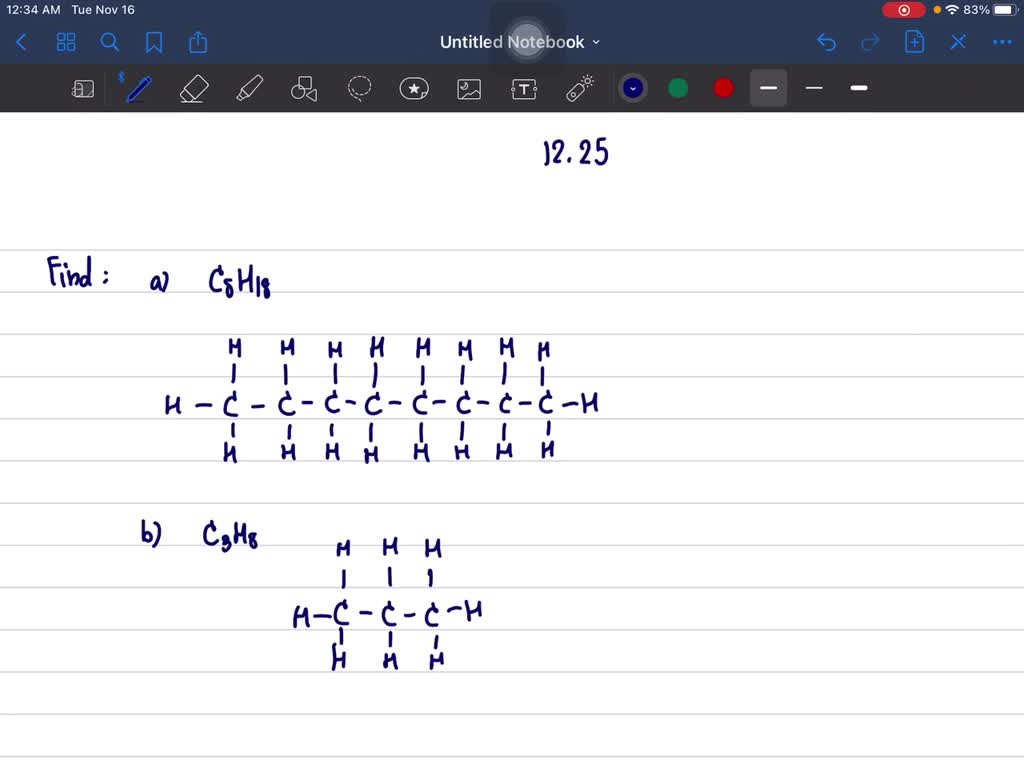Switch to the green ink color

coord(678,88)
